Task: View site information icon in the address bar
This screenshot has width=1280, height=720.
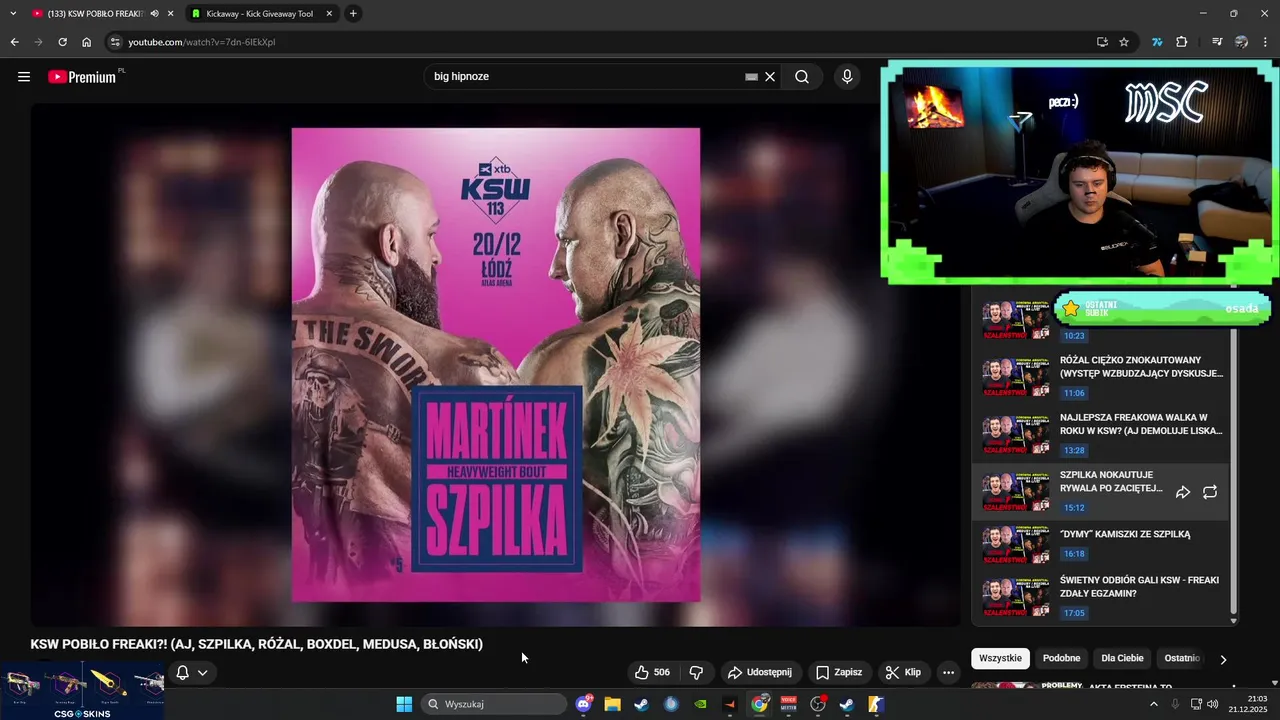Action: 115,42
